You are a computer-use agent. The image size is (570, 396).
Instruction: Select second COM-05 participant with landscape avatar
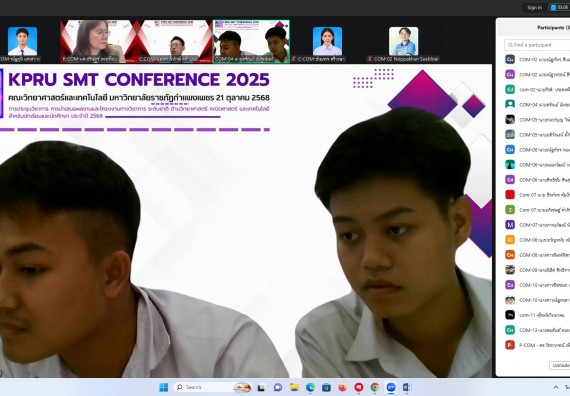[x=537, y=135]
